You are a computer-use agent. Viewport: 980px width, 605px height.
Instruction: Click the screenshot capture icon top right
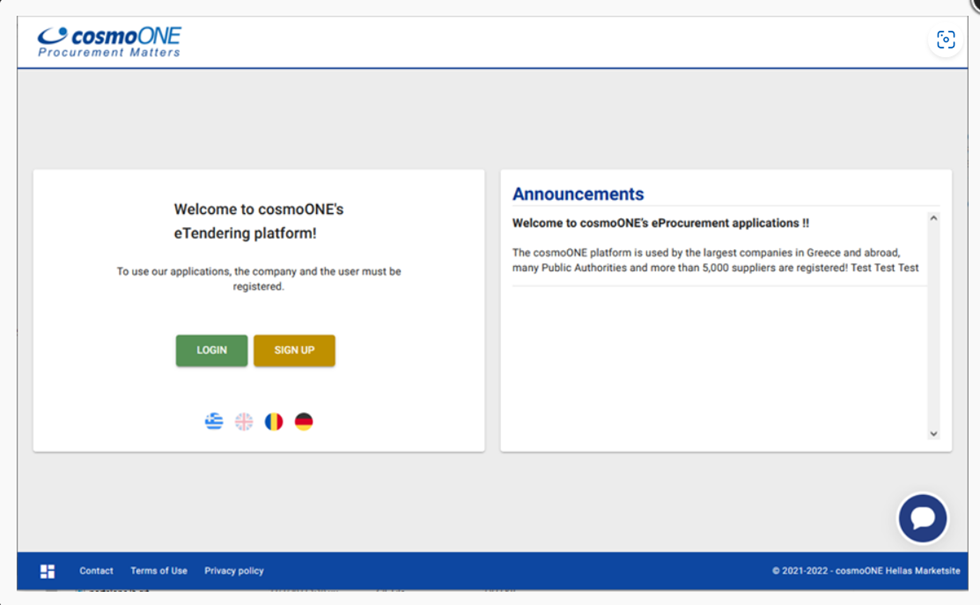(x=945, y=39)
